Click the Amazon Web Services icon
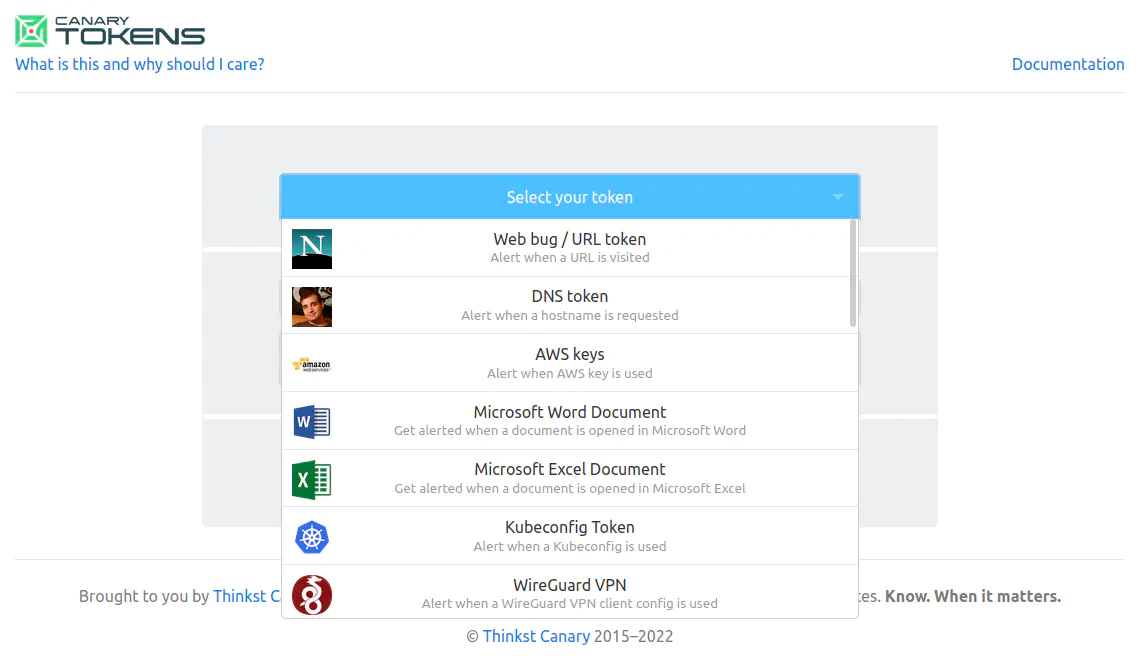 click(x=312, y=364)
